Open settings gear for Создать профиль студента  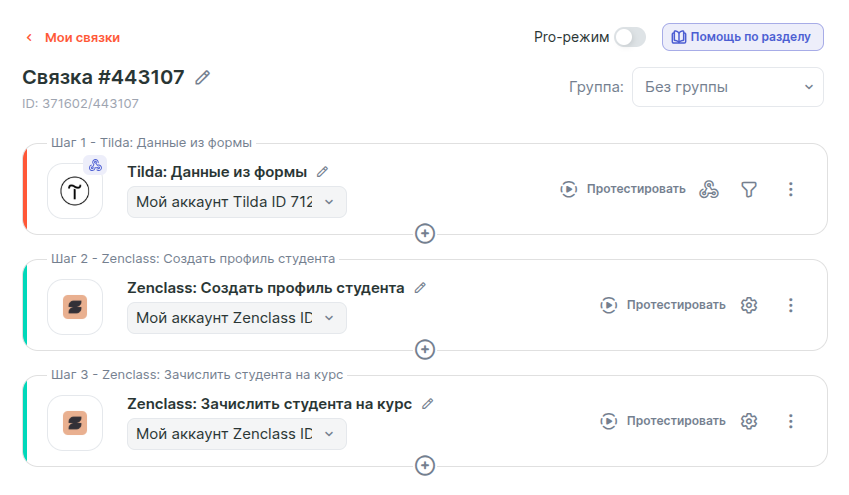point(749,305)
